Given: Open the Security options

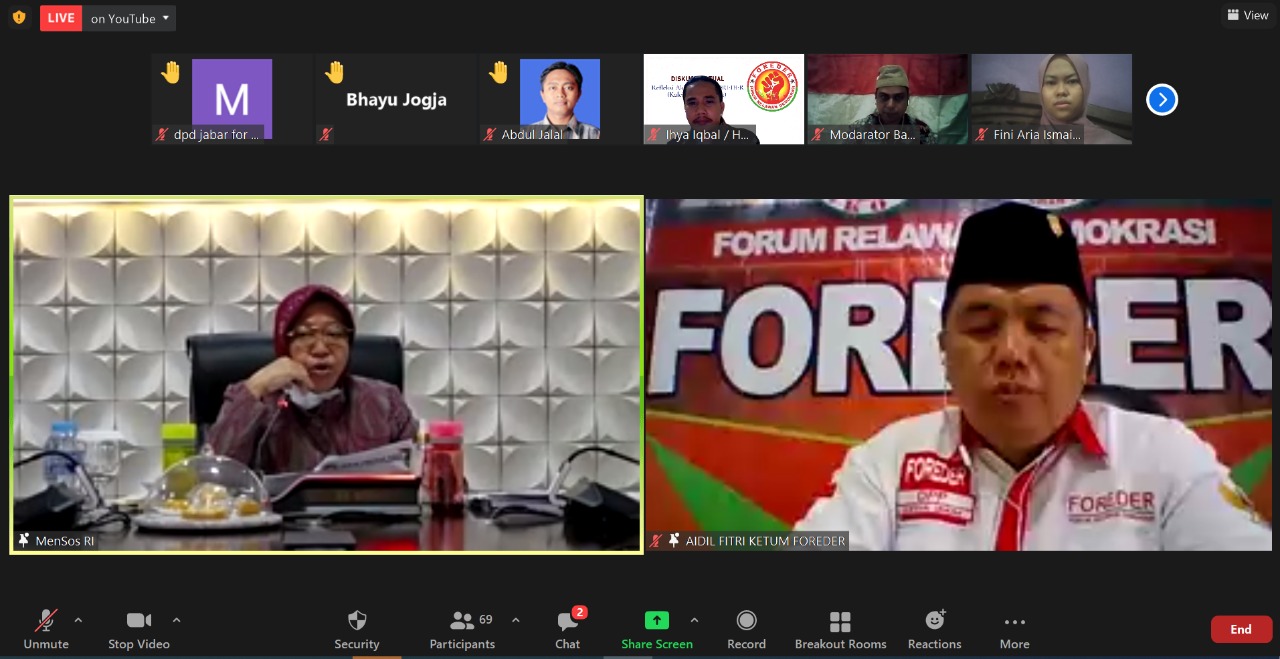Looking at the screenshot, I should click(357, 630).
